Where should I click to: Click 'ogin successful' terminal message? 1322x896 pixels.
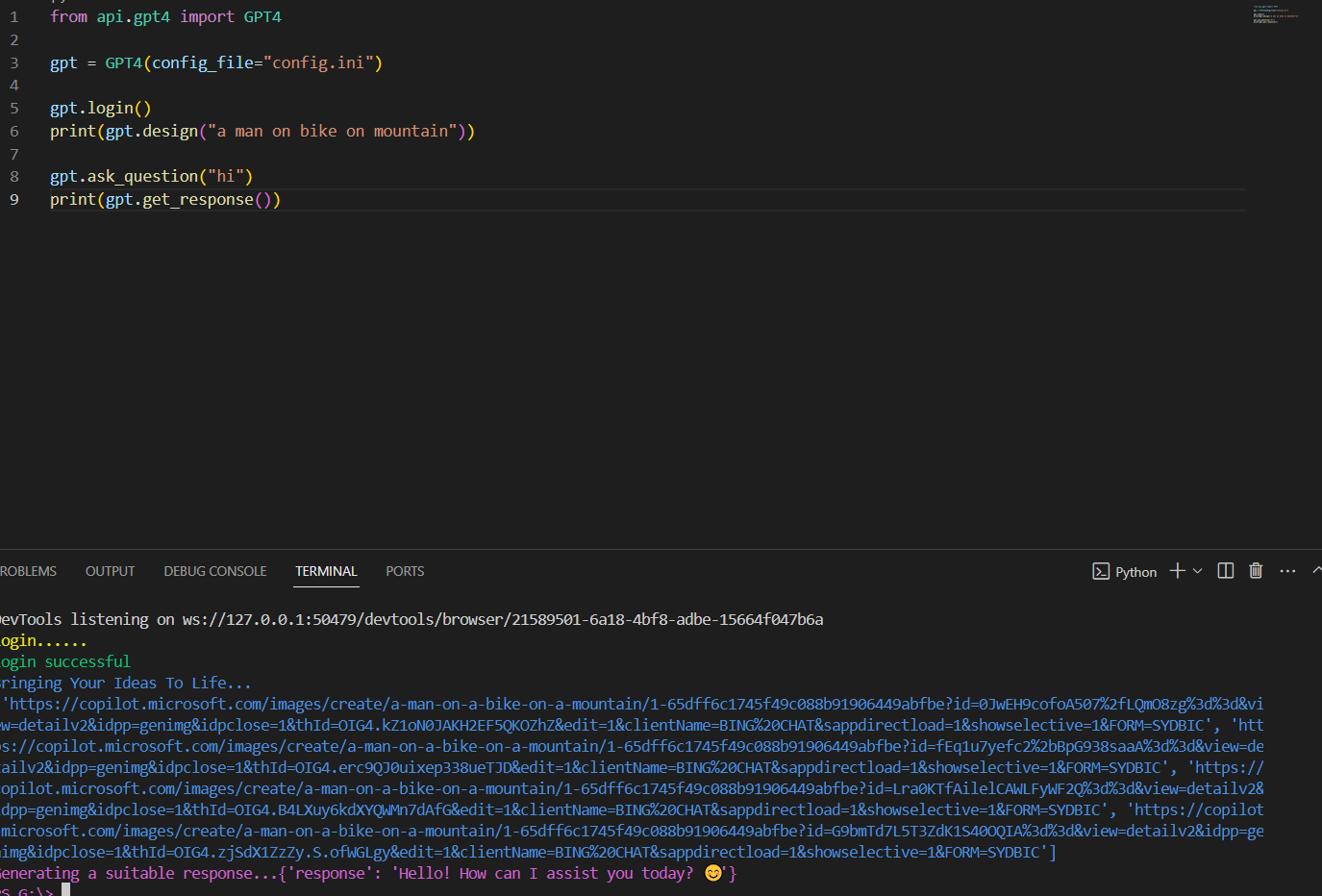(64, 661)
